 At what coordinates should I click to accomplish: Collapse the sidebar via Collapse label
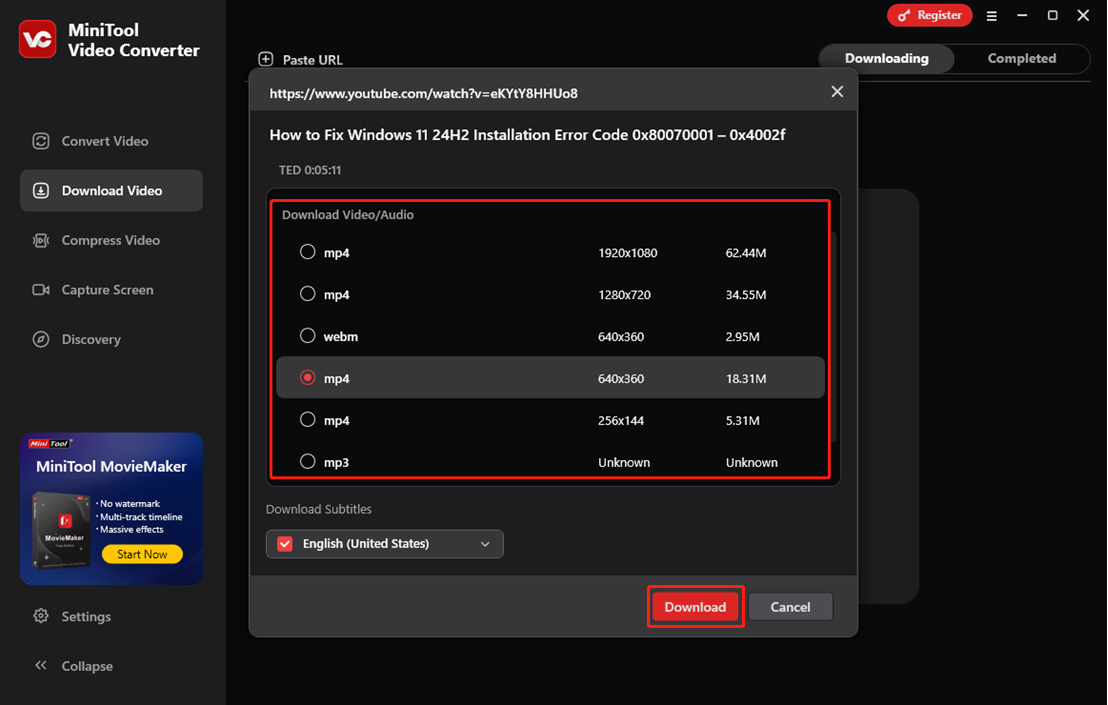coord(87,666)
